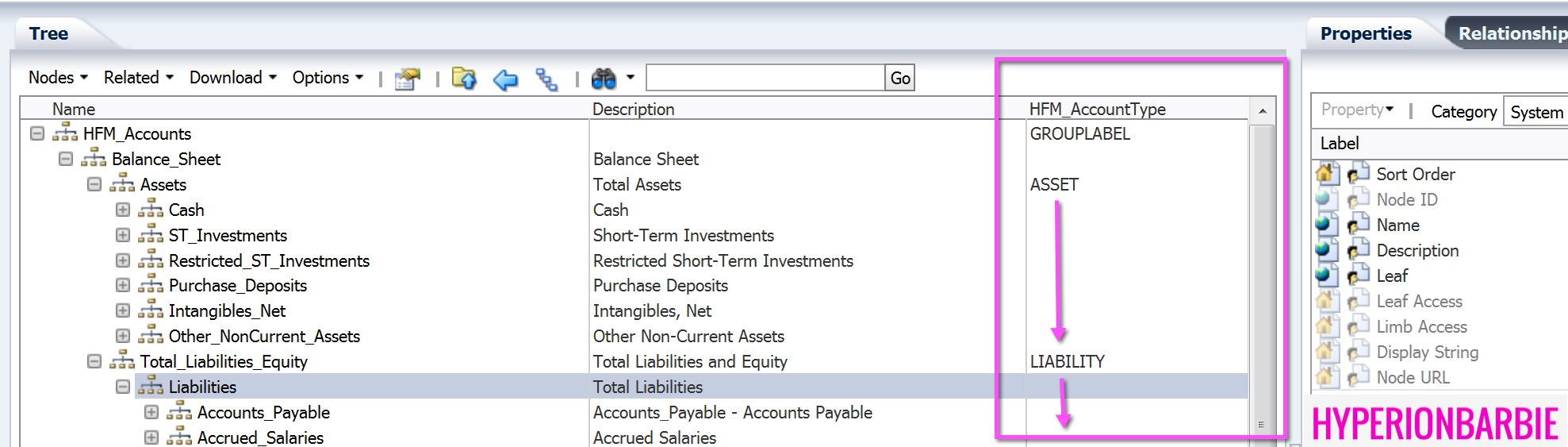Viewport: 1568px width, 447px height.
Task: Collapse the Assets tree node
Action: pos(94,184)
